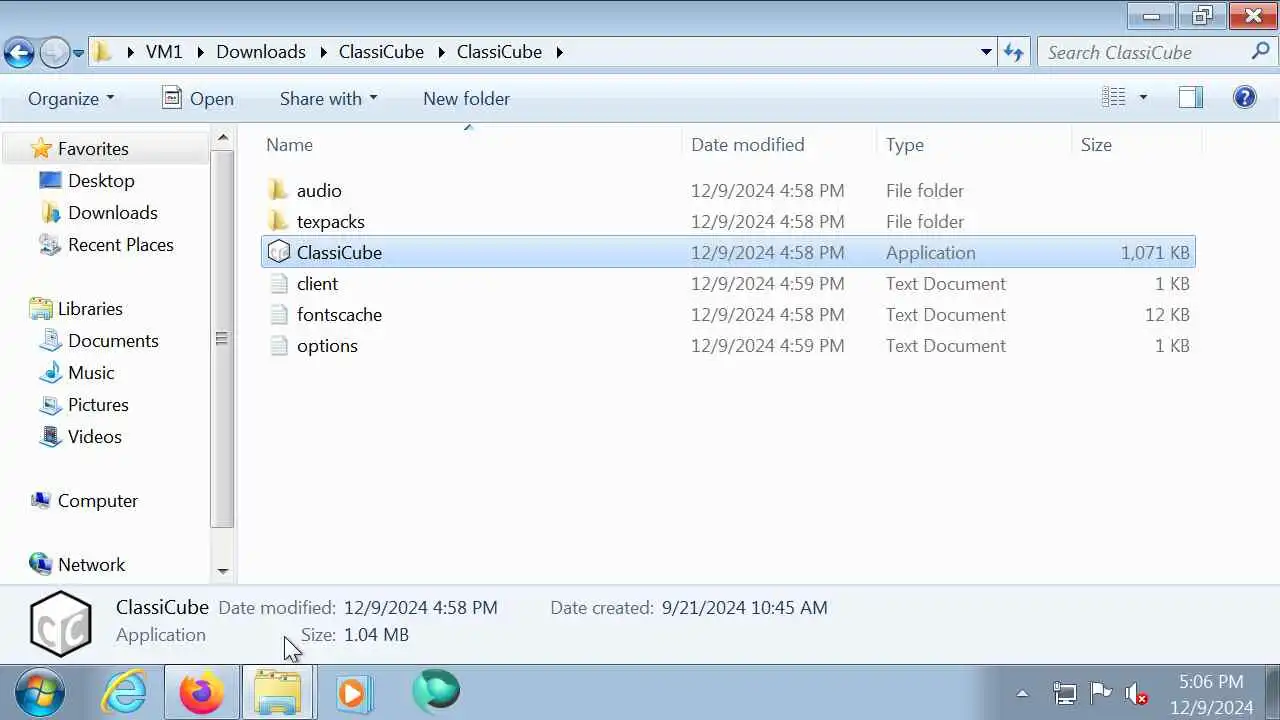Viewport: 1280px width, 720px height.
Task: Click the file name texpacks
Action: point(331,221)
